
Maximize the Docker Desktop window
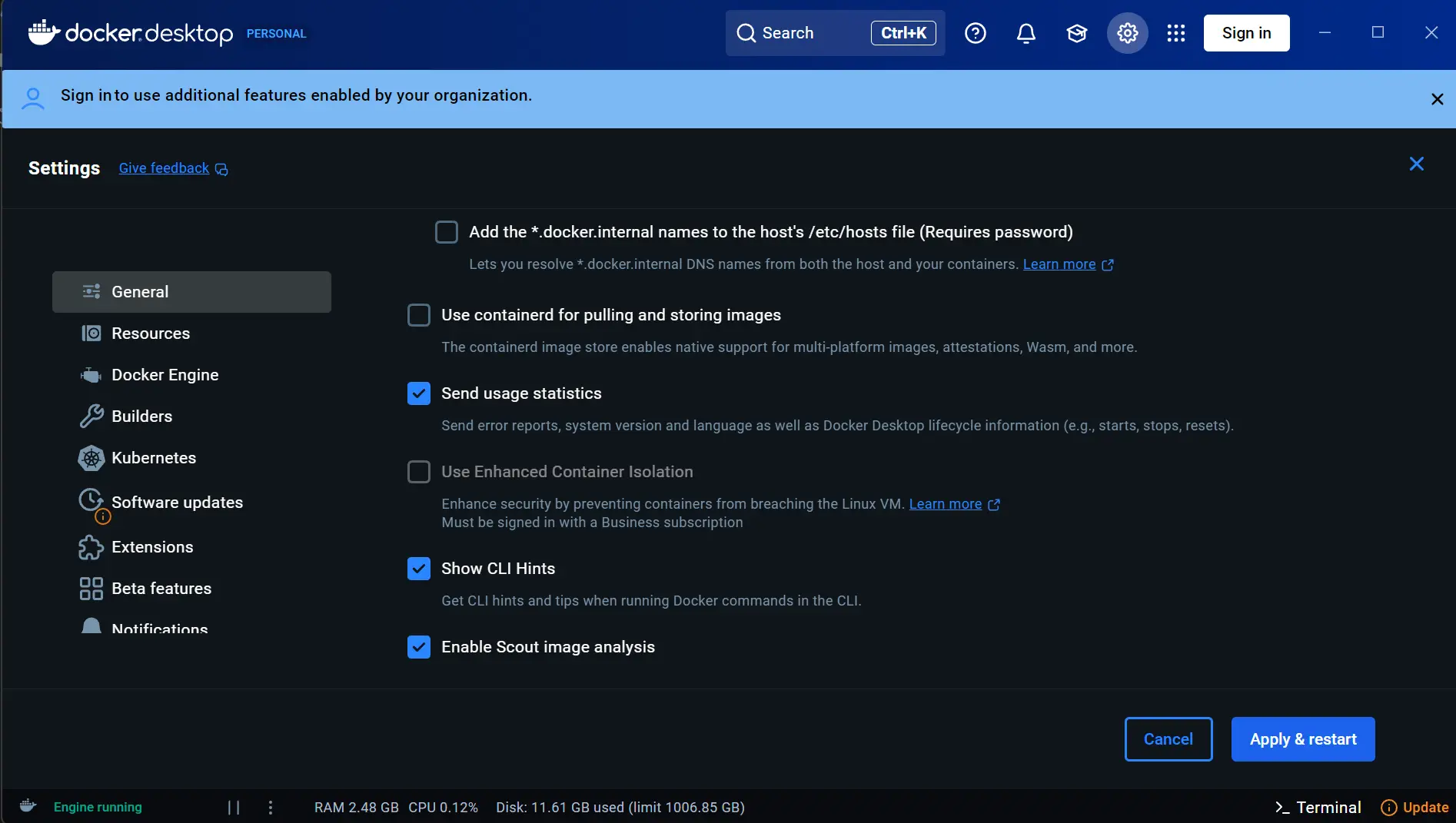pyautogui.click(x=1378, y=32)
